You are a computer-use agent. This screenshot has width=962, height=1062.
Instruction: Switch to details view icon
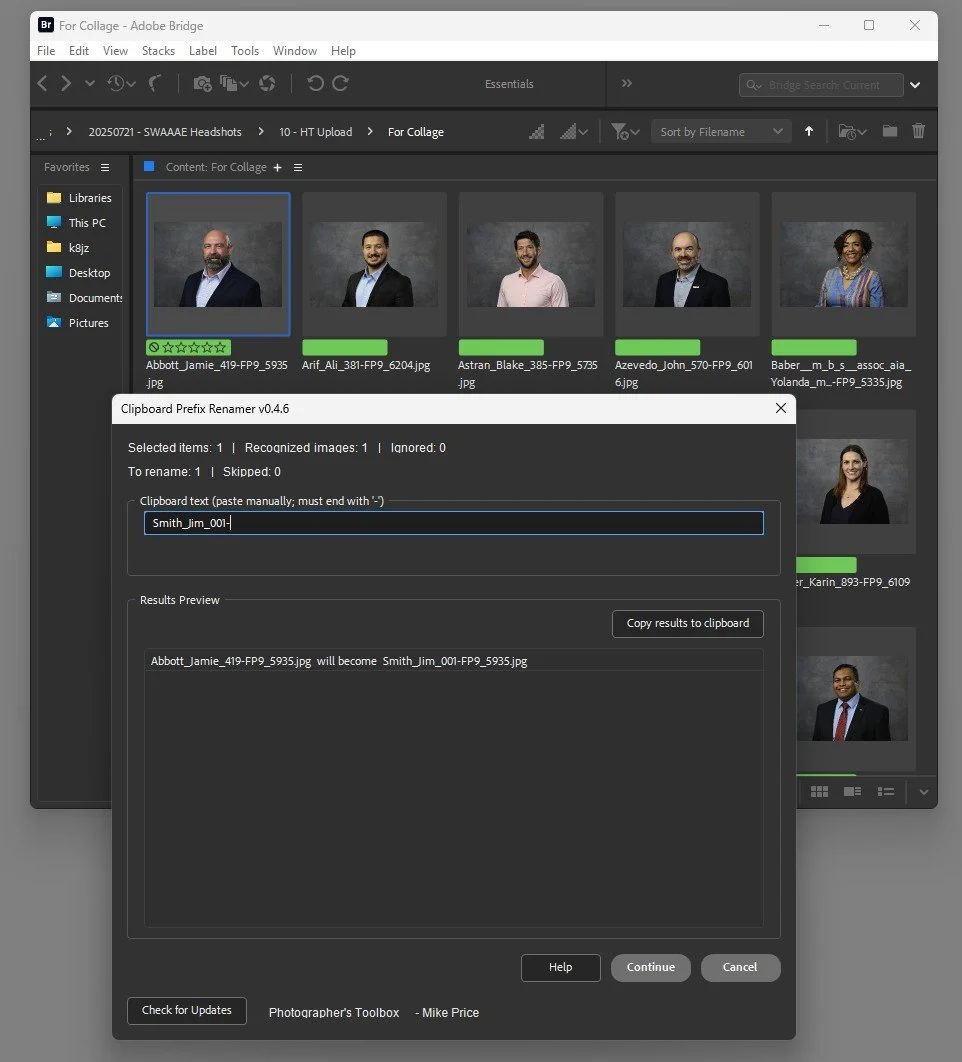click(x=852, y=791)
